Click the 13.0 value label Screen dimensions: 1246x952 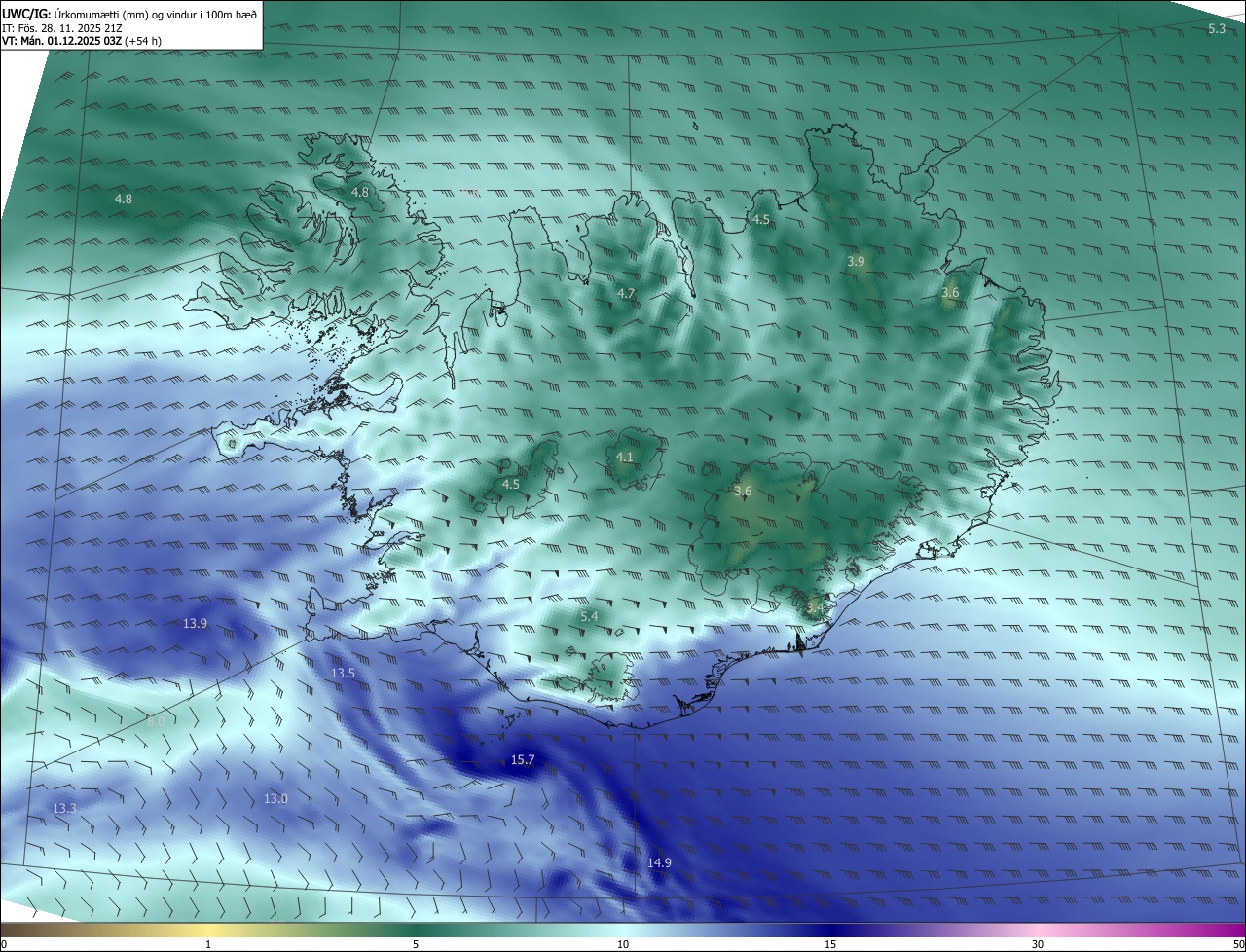[275, 798]
